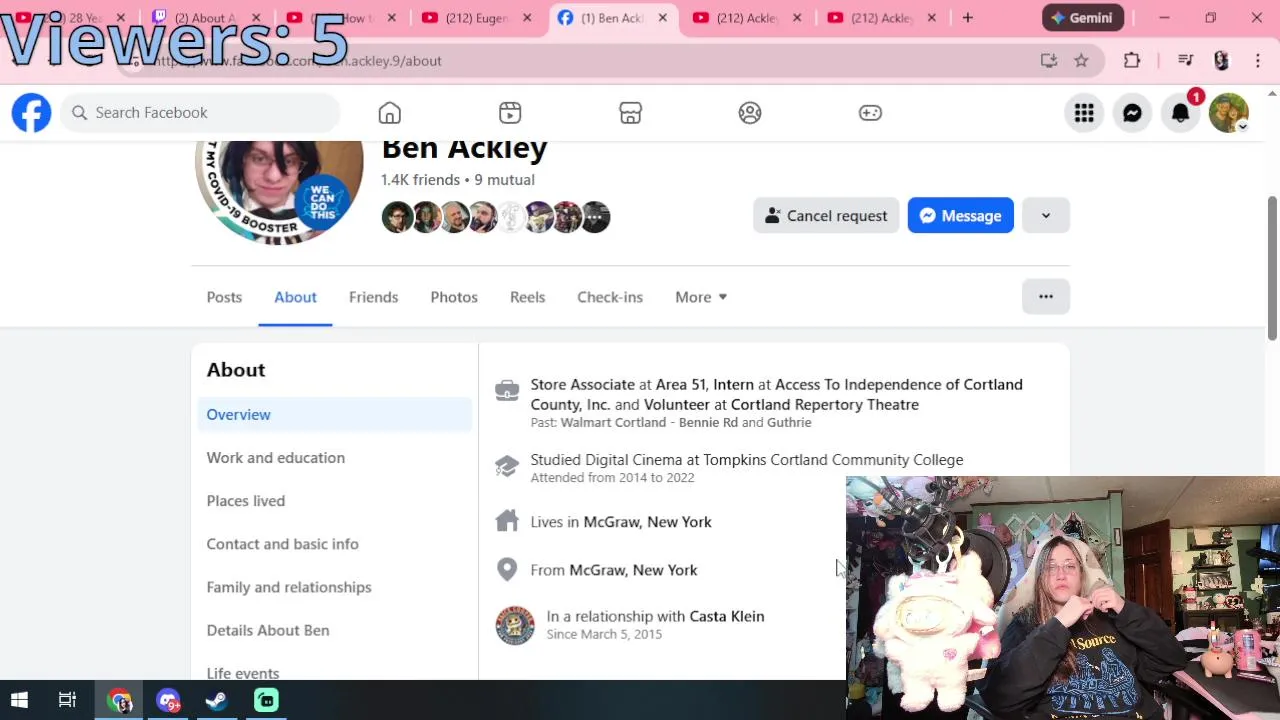Click the mutual friends avatars row
1280x720 pixels.
496,217
